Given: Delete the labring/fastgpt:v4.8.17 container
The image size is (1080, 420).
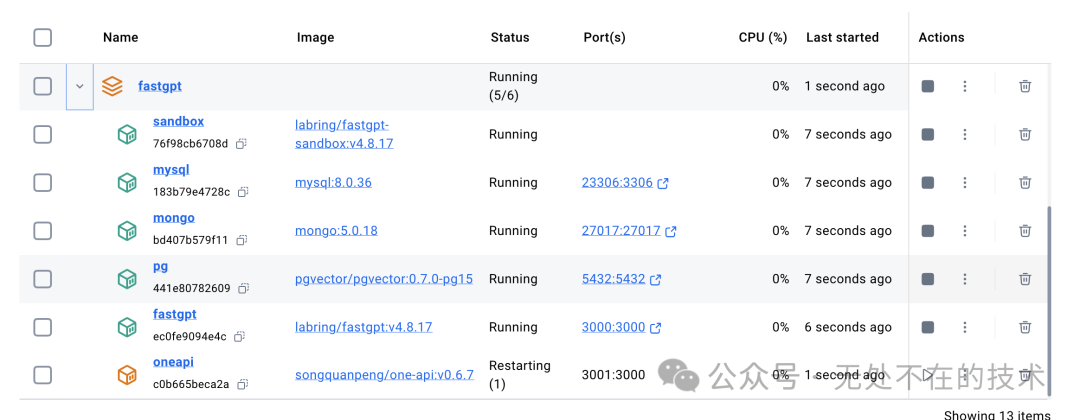Looking at the screenshot, I should click(x=1025, y=327).
